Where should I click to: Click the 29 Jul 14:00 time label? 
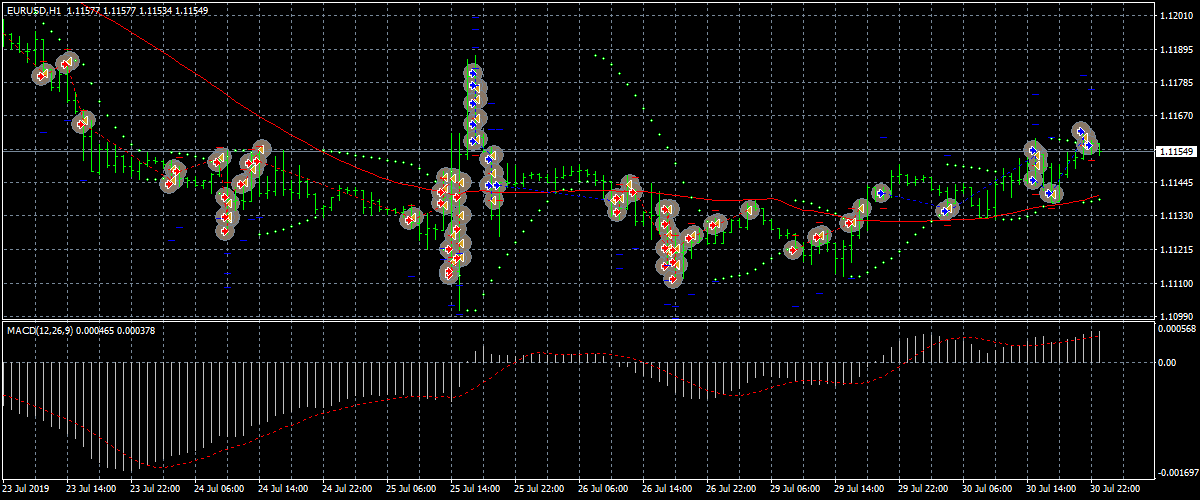click(858, 490)
